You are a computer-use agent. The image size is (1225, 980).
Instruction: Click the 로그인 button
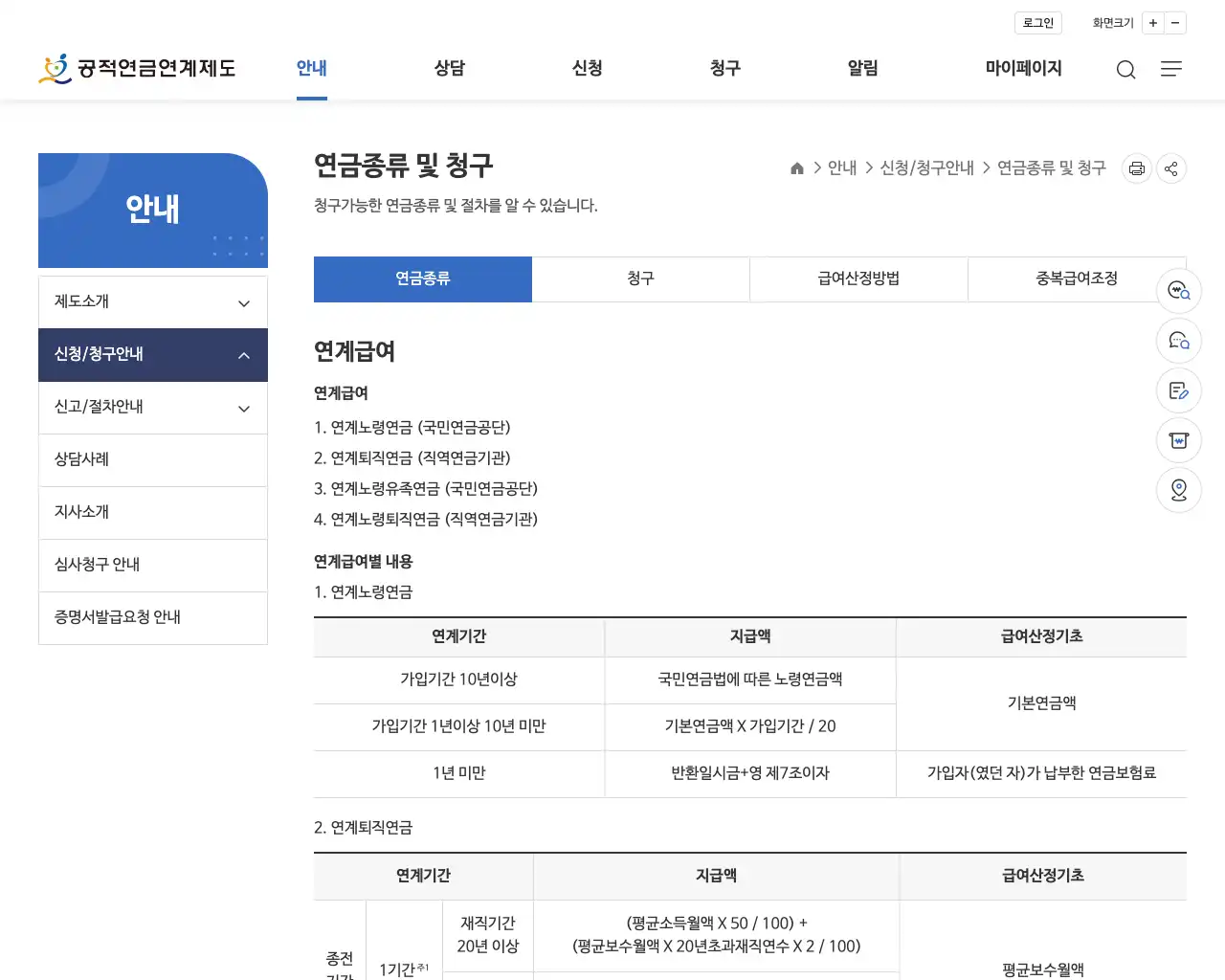[x=1037, y=22]
